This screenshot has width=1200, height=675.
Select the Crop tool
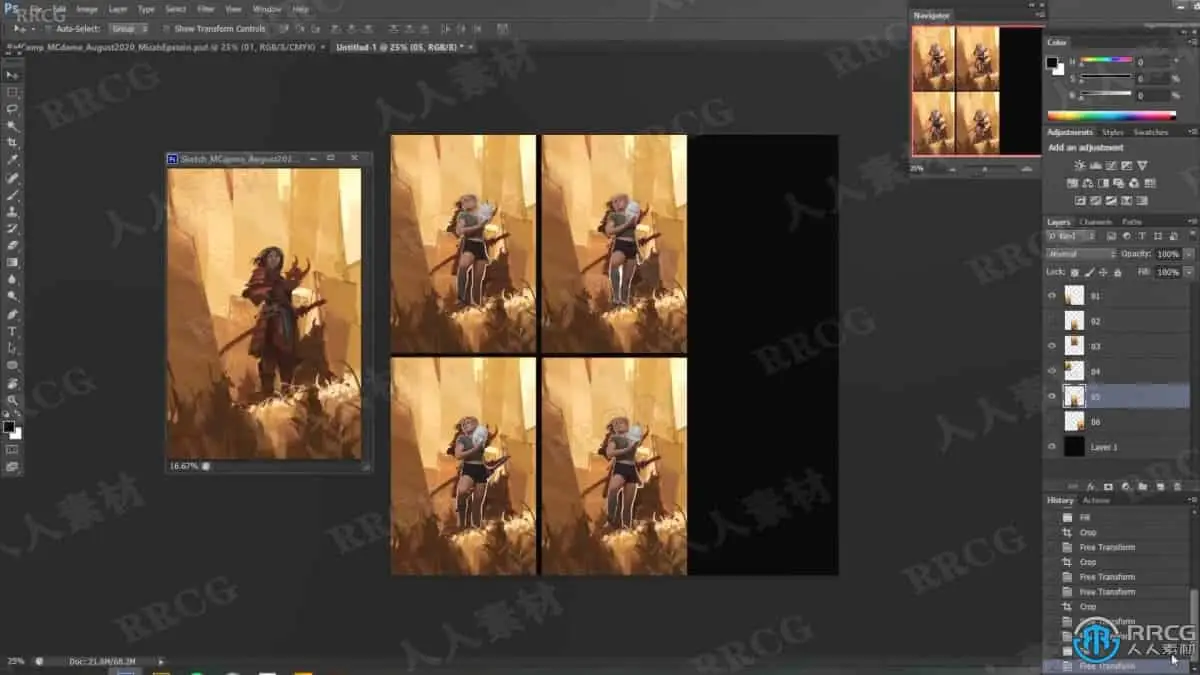(x=12, y=143)
